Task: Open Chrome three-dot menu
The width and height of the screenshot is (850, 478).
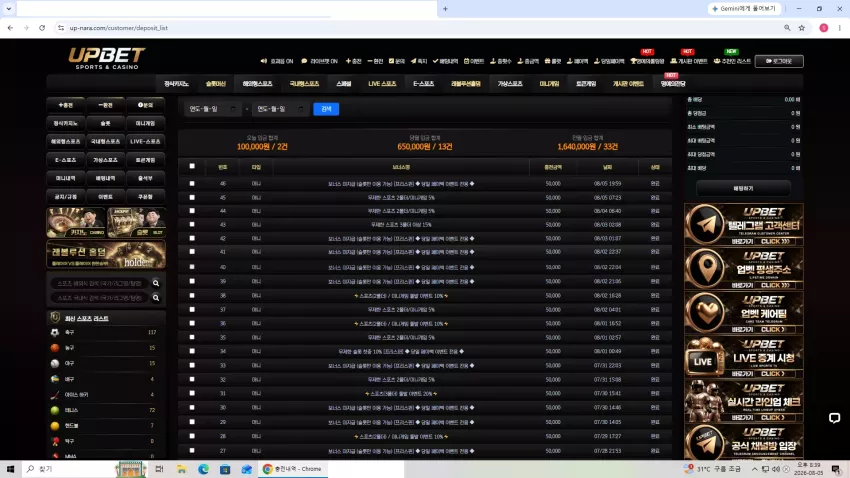Action: pyautogui.click(x=840, y=28)
